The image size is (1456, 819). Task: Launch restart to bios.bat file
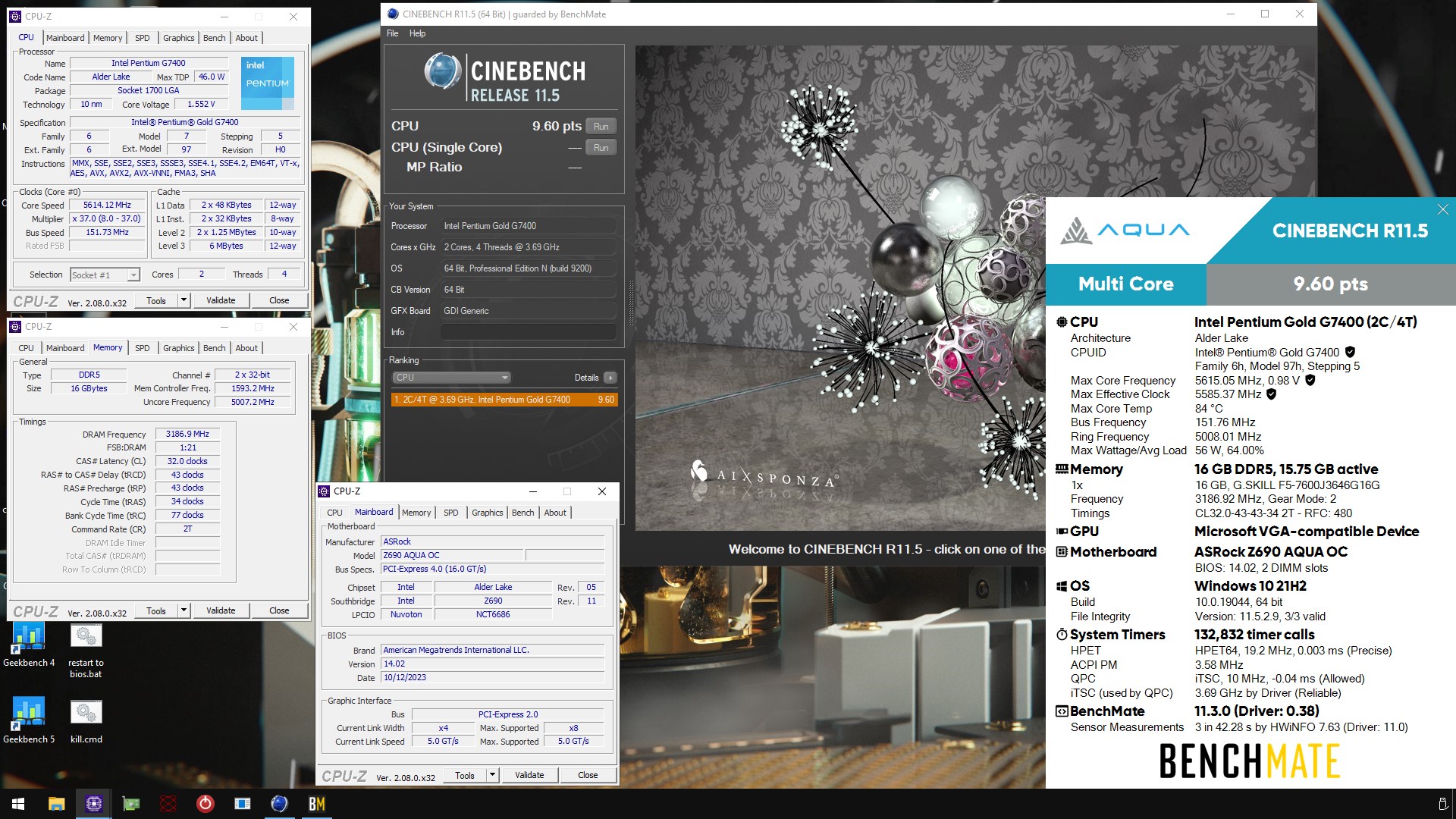click(x=86, y=650)
